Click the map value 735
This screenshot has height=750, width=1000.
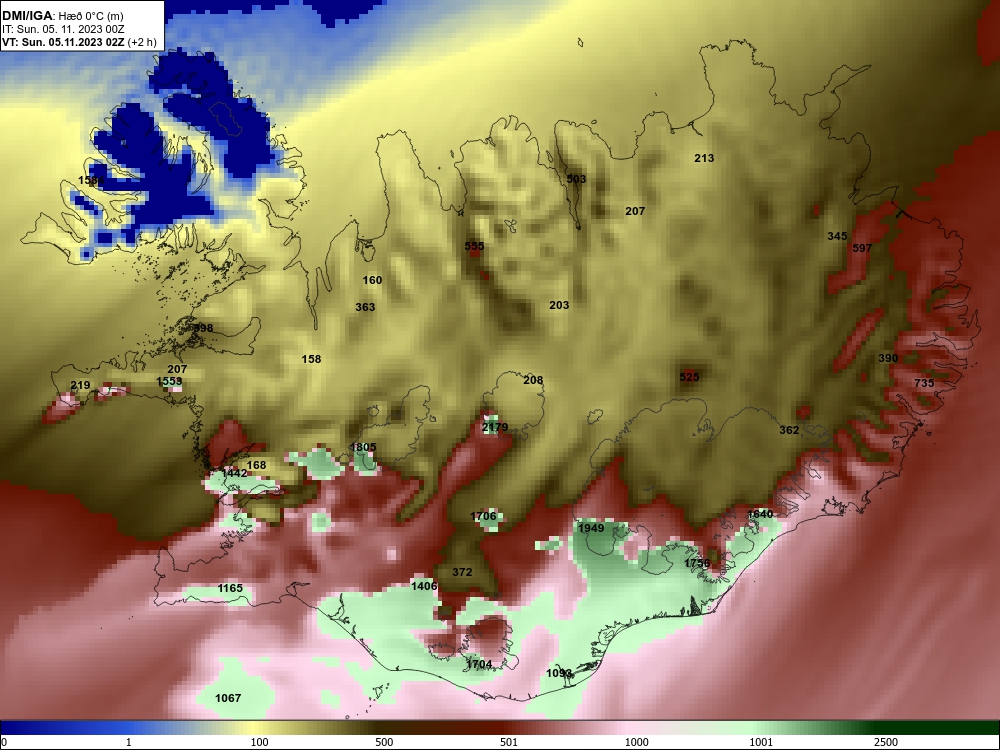(x=924, y=383)
